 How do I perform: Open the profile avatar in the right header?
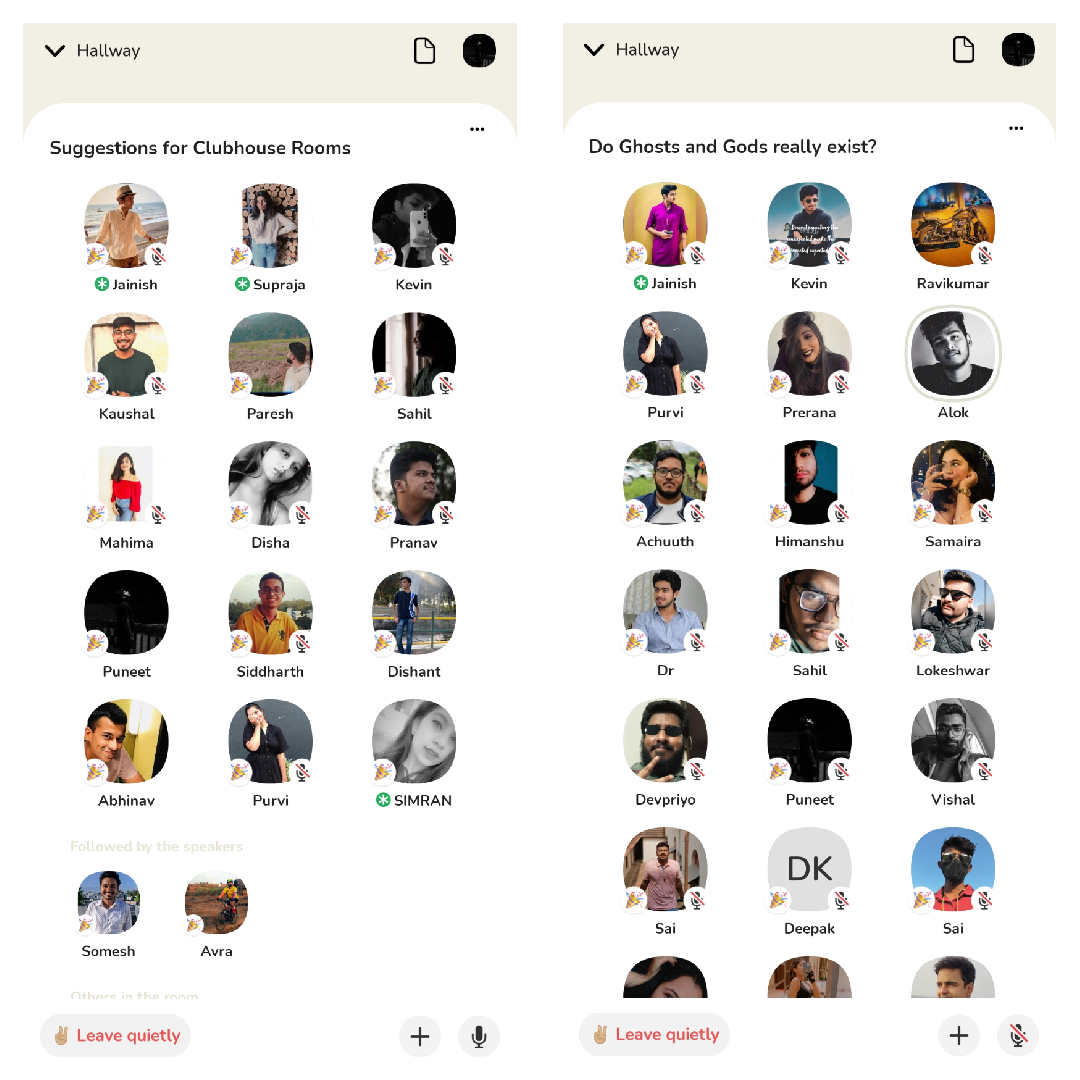[x=1018, y=50]
